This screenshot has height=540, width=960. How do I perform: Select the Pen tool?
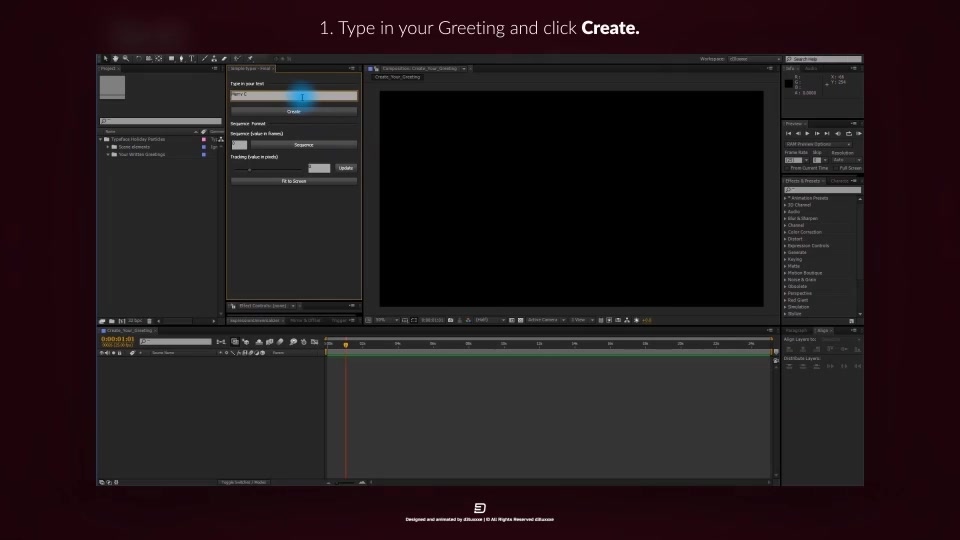(181, 59)
